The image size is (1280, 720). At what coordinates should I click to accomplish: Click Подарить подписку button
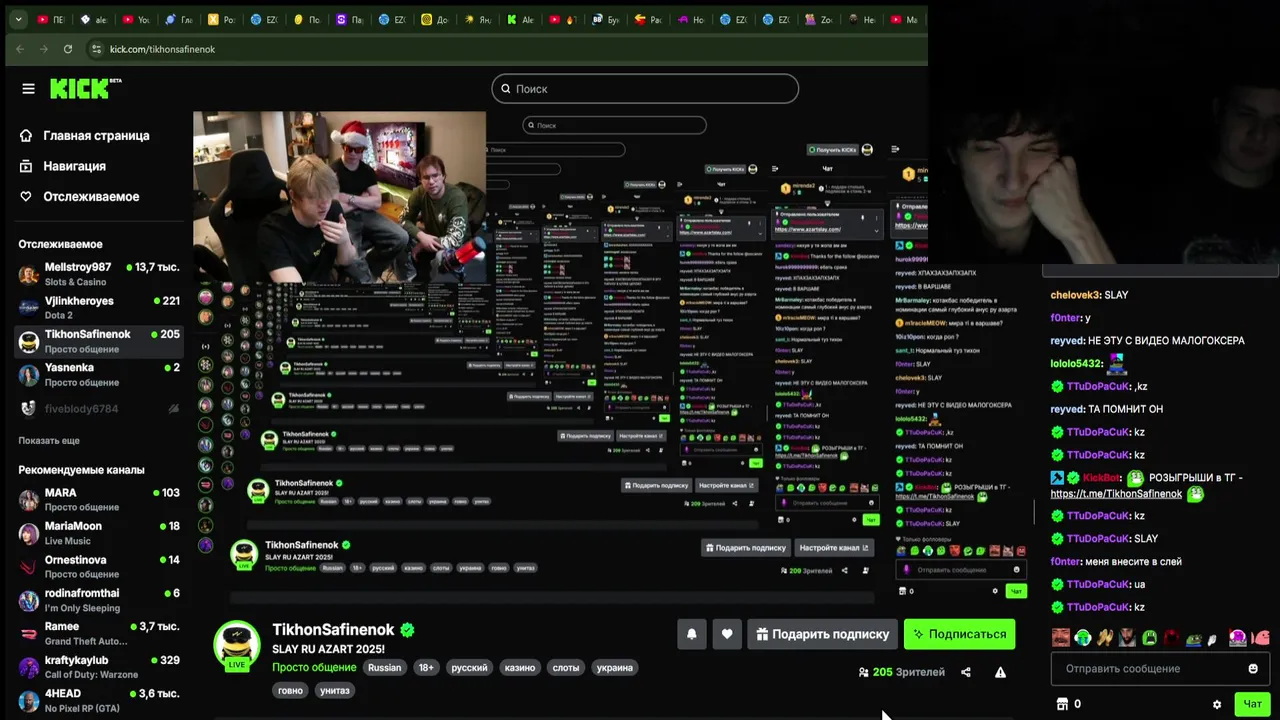(x=822, y=634)
